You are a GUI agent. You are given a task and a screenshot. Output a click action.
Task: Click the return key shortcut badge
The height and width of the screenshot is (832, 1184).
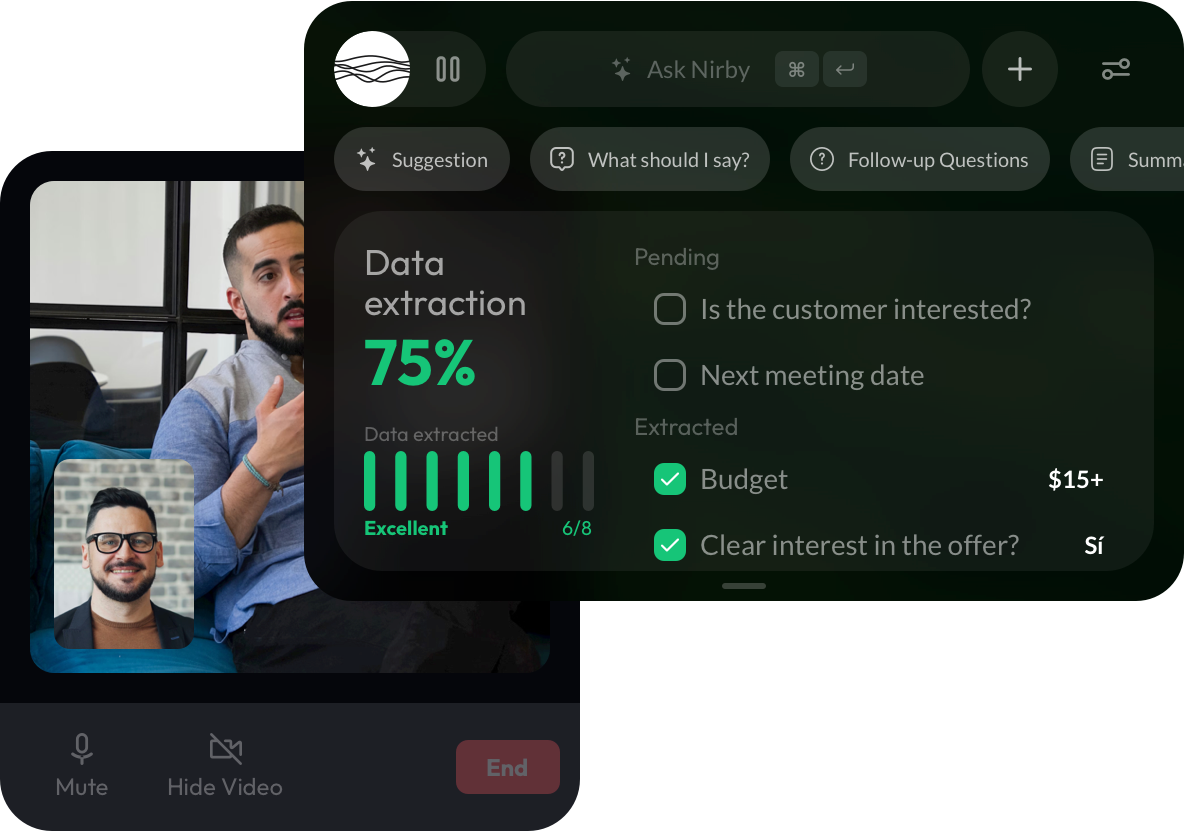click(x=844, y=69)
